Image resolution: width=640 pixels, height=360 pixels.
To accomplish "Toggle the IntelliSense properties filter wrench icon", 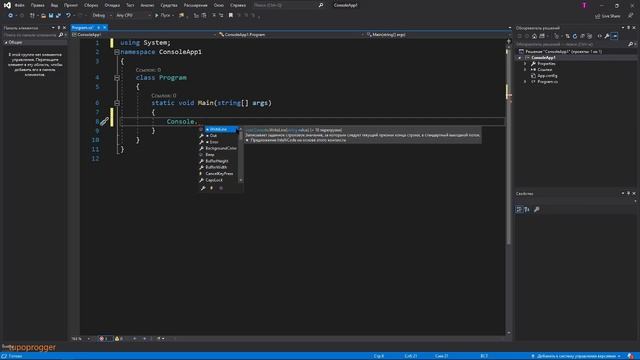I will point(203,188).
